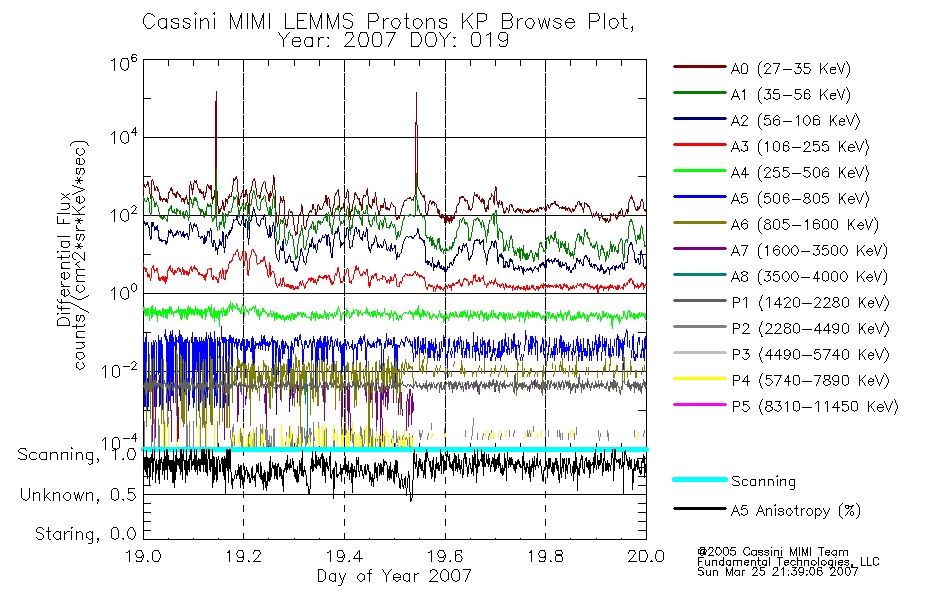Click the bright red A3 legend line swatch
This screenshot has width=950, height=600.
coord(699,145)
